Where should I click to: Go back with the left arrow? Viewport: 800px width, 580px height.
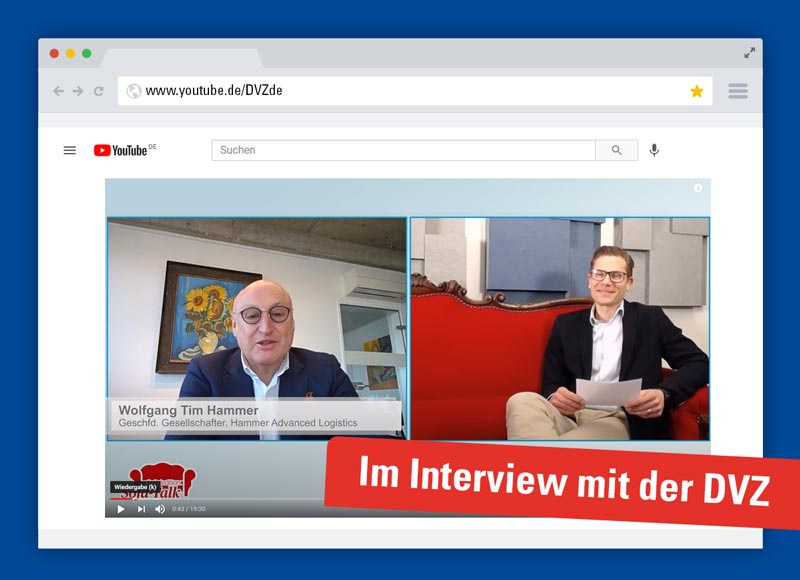click(x=60, y=90)
